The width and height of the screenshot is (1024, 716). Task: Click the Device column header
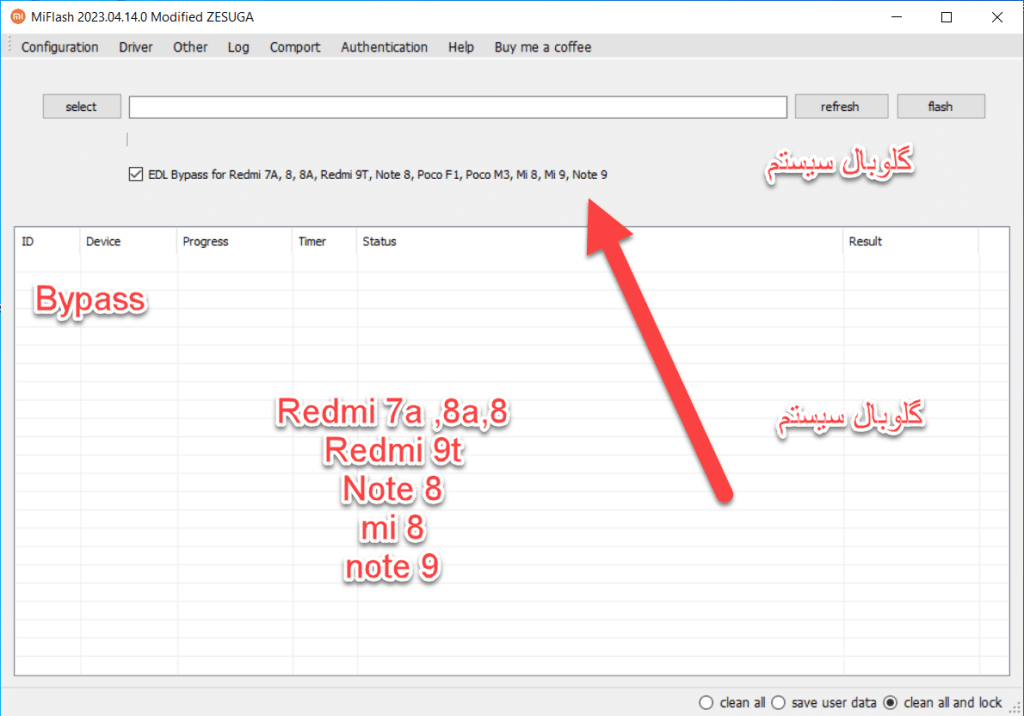click(129, 242)
